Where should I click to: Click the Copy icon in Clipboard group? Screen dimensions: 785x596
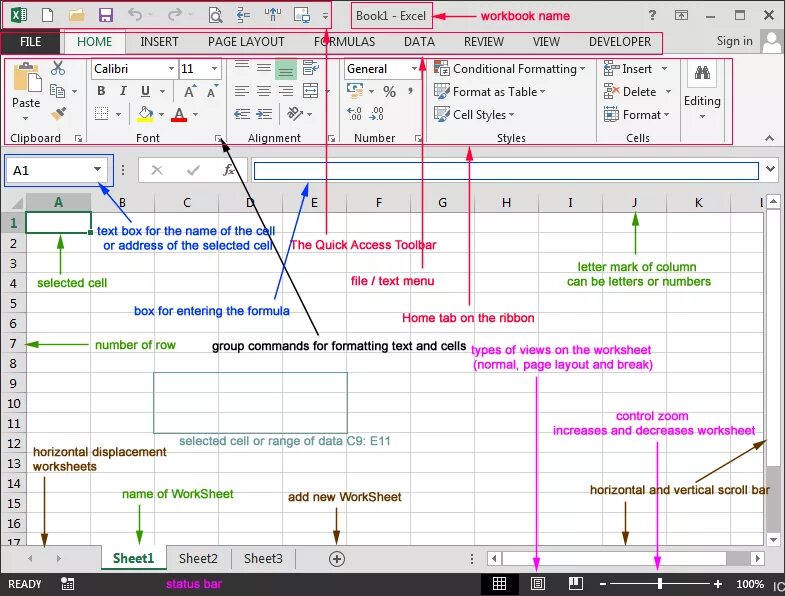[x=58, y=91]
